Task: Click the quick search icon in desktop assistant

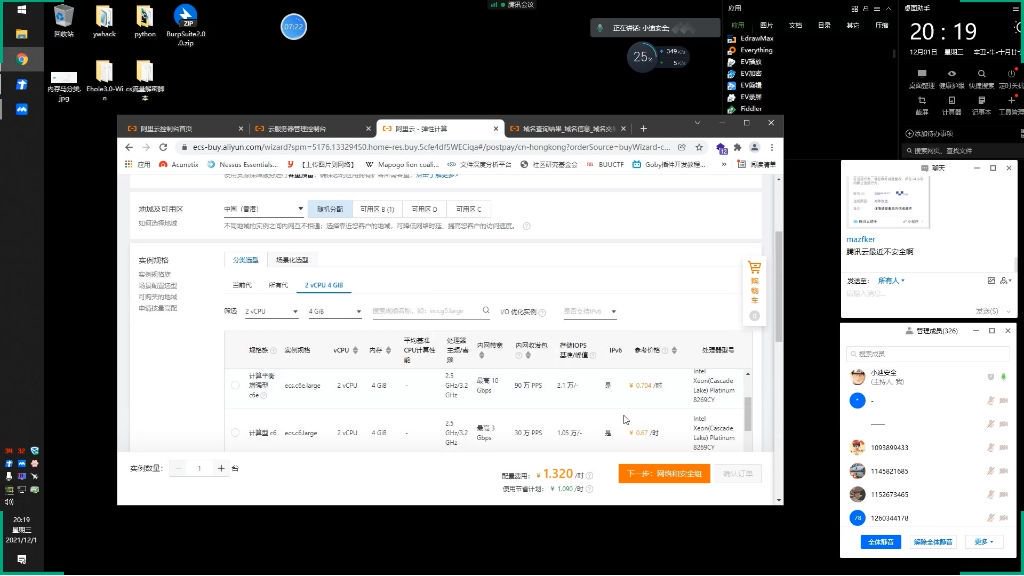Action: [981, 78]
